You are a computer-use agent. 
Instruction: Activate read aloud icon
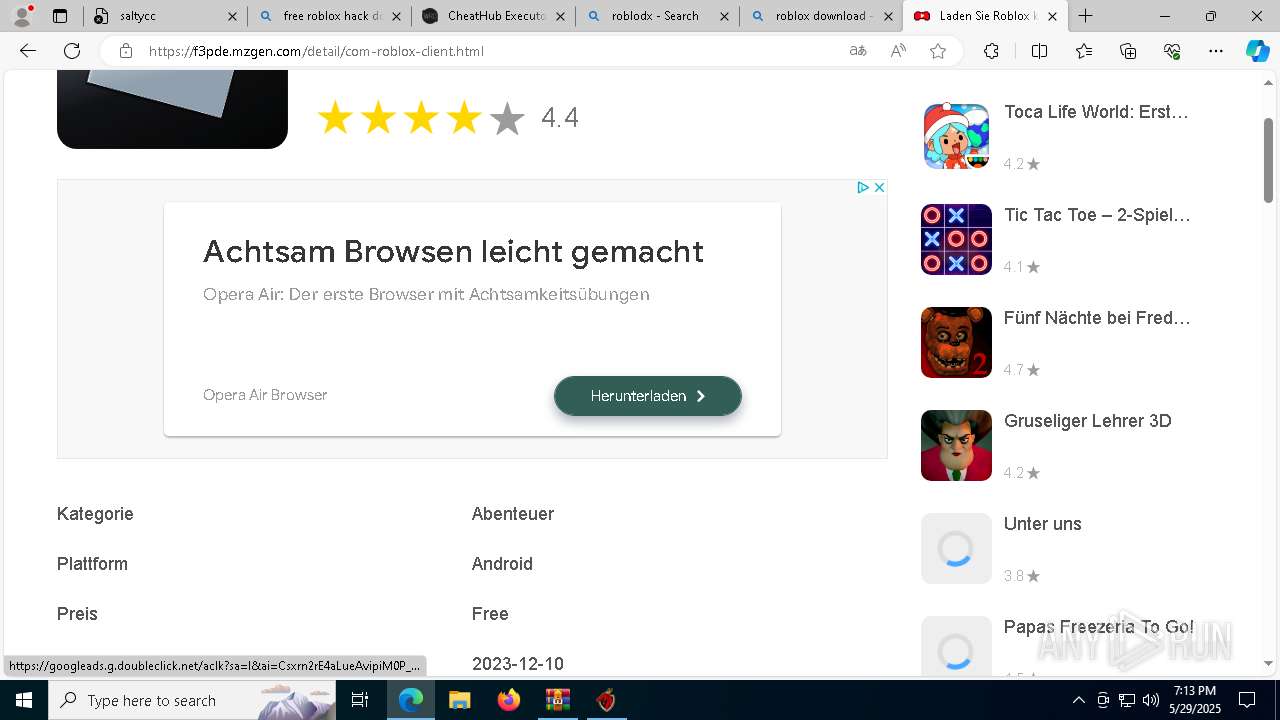click(x=898, y=51)
